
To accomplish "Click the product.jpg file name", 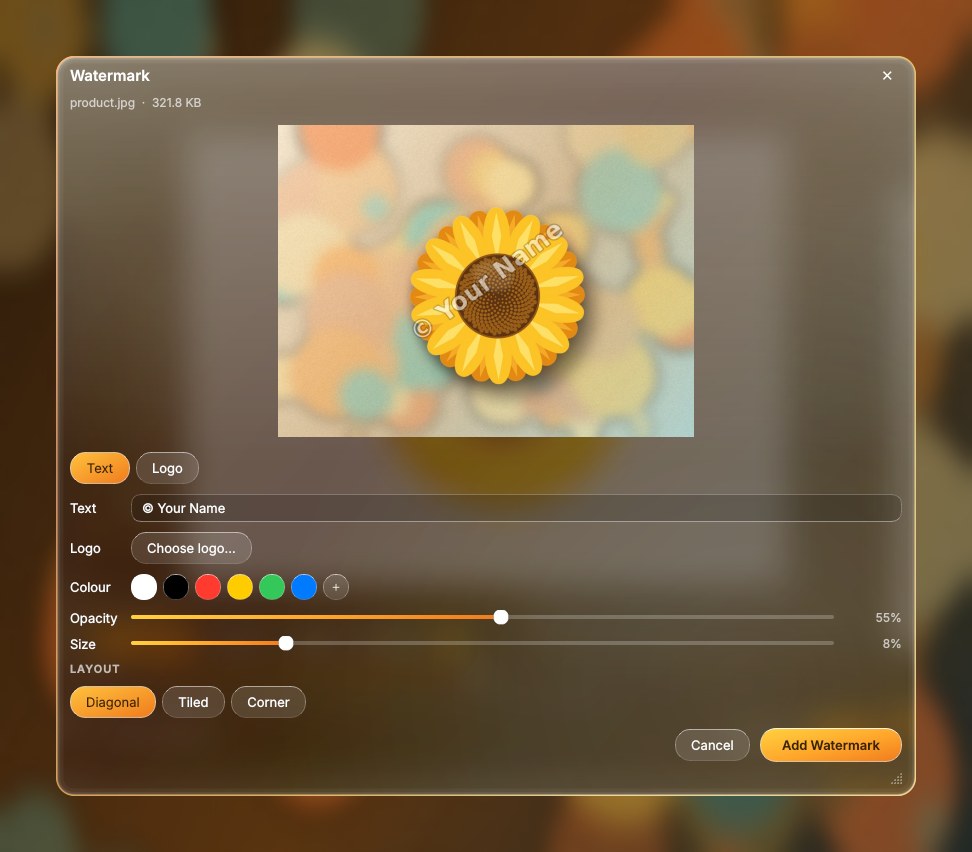I will point(102,103).
